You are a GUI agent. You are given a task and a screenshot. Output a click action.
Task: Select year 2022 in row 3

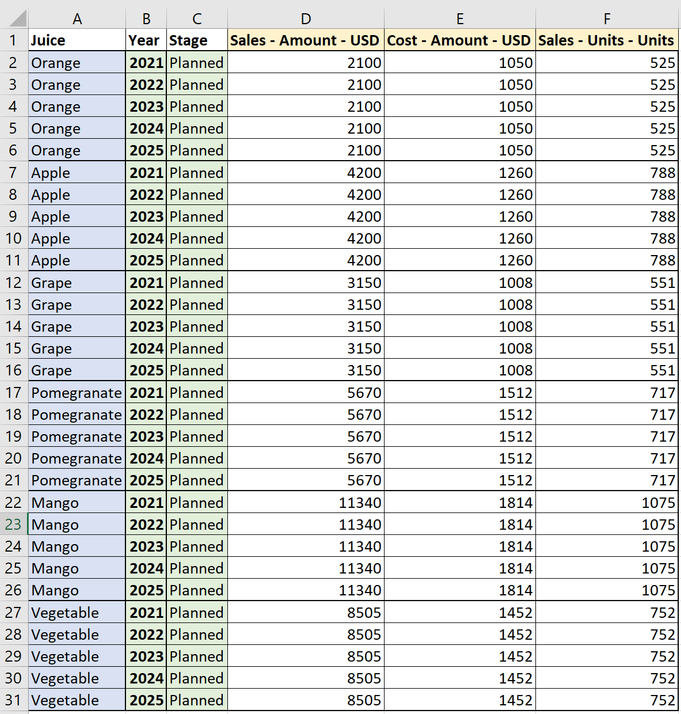point(146,84)
